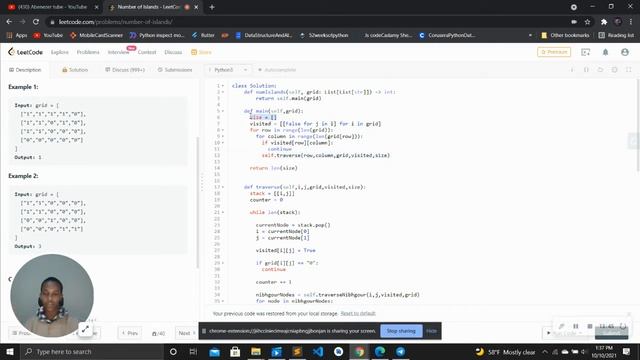Image resolution: width=640 pixels, height=360 pixels.
Task: Collapse the code fold arrow at line 29
Action: click(223, 263)
